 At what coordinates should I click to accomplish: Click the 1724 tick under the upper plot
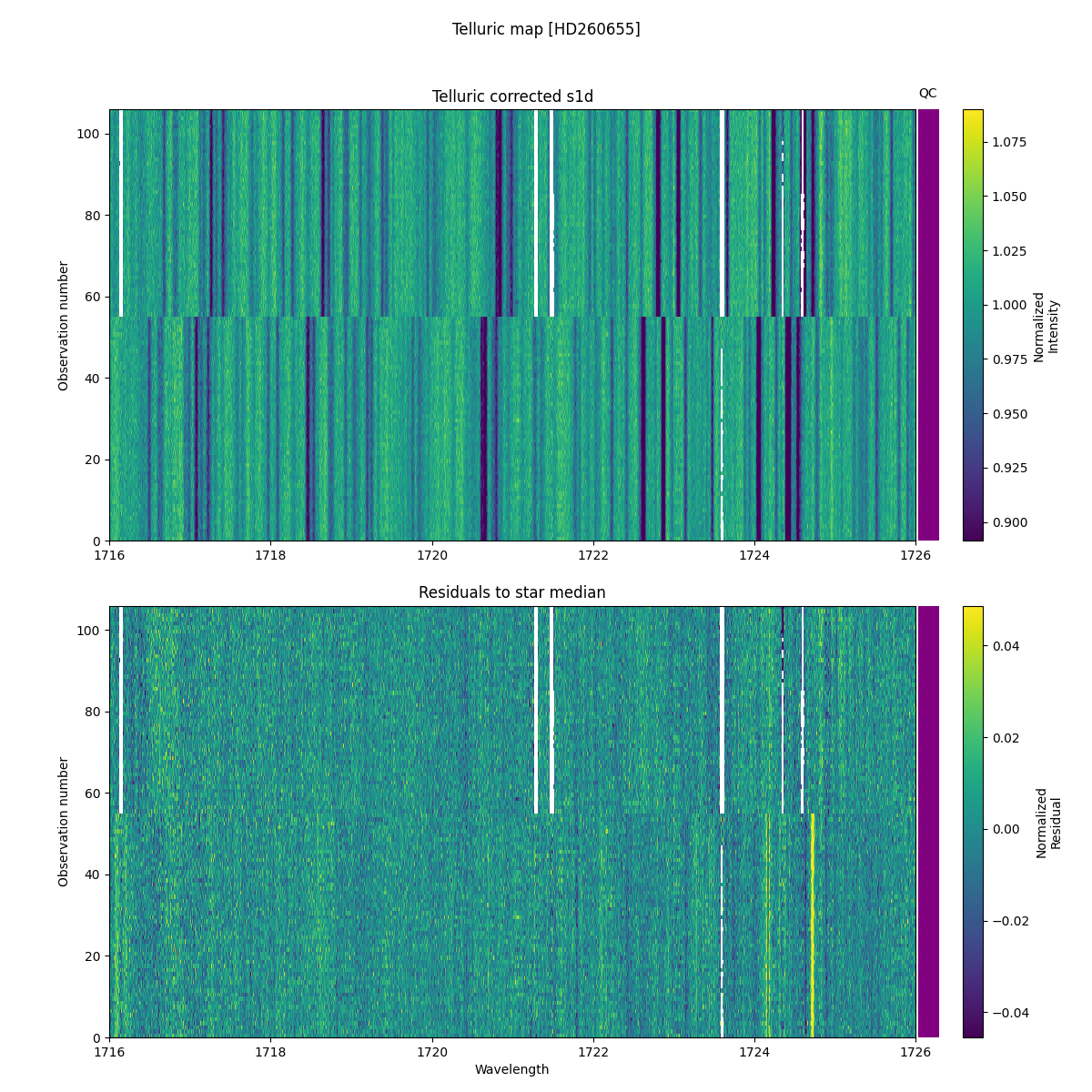pos(754,554)
